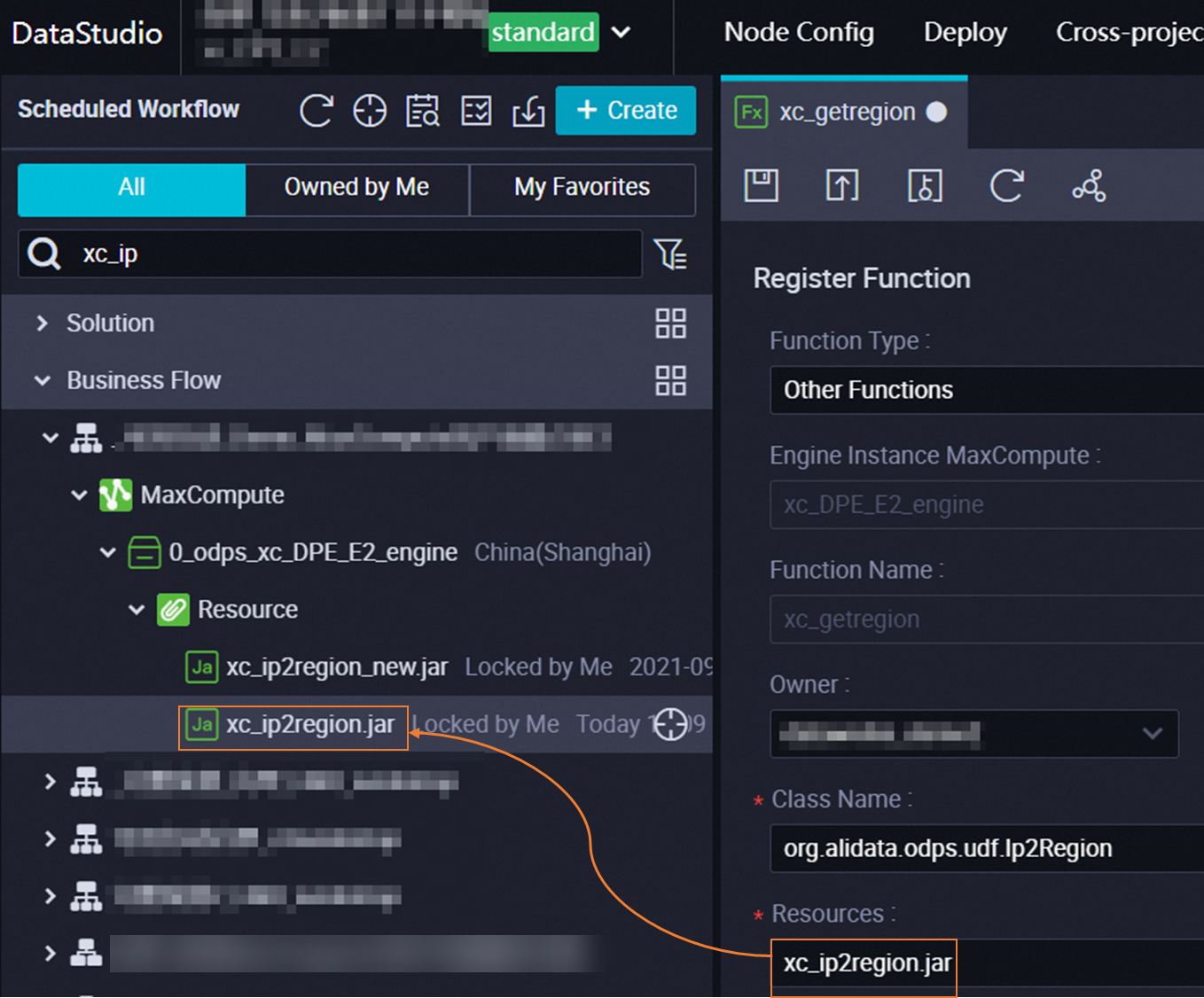Click the Class Name input field

coord(987,849)
